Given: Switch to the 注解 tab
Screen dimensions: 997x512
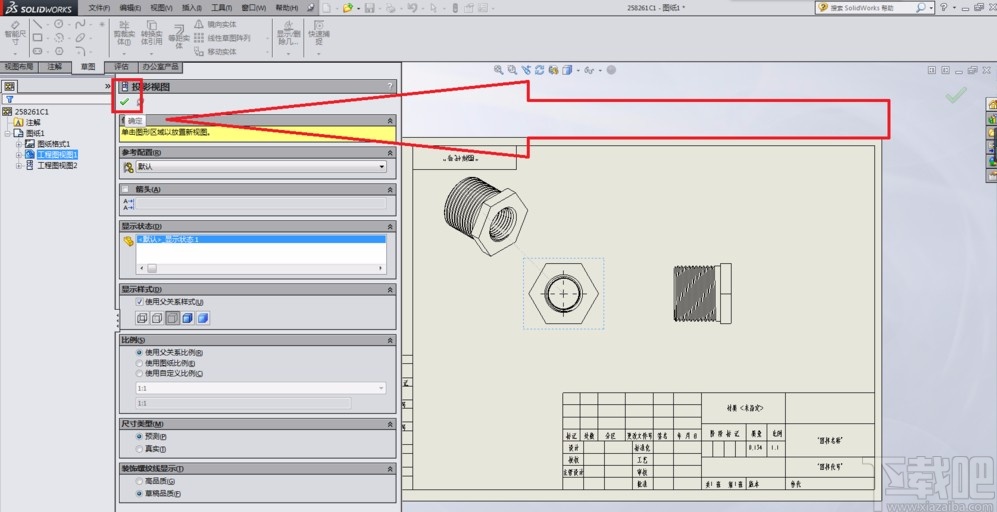Looking at the screenshot, I should (54, 67).
